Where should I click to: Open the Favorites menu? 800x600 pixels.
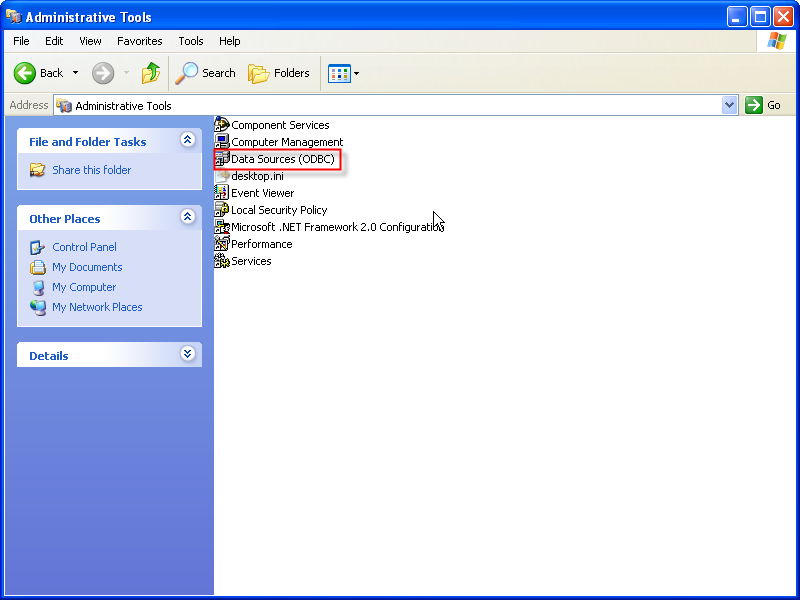pos(139,41)
